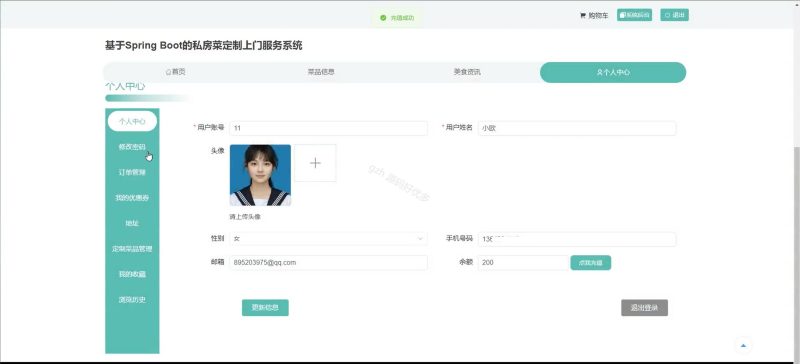This screenshot has height=364, width=800.
Task: Click the 用户账号 input field
Action: (x=329, y=128)
